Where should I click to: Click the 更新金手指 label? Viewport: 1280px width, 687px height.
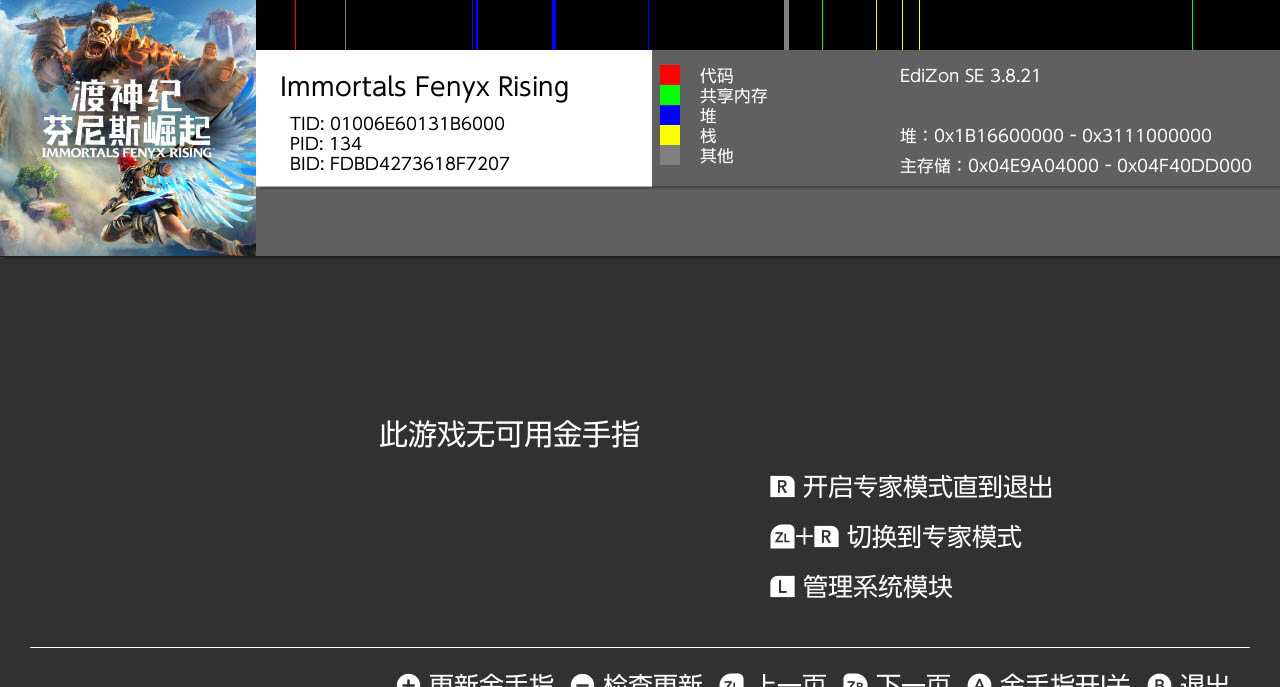[x=491, y=680]
